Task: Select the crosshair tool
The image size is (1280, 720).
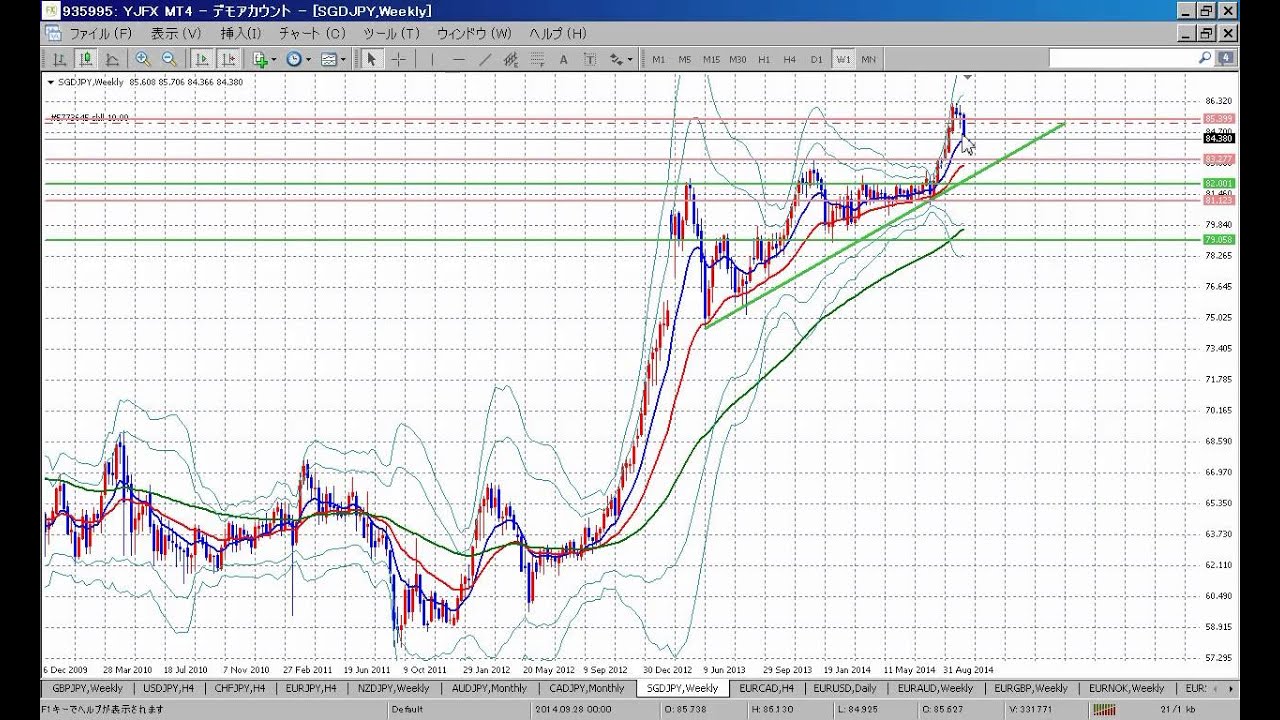Action: coord(398,59)
